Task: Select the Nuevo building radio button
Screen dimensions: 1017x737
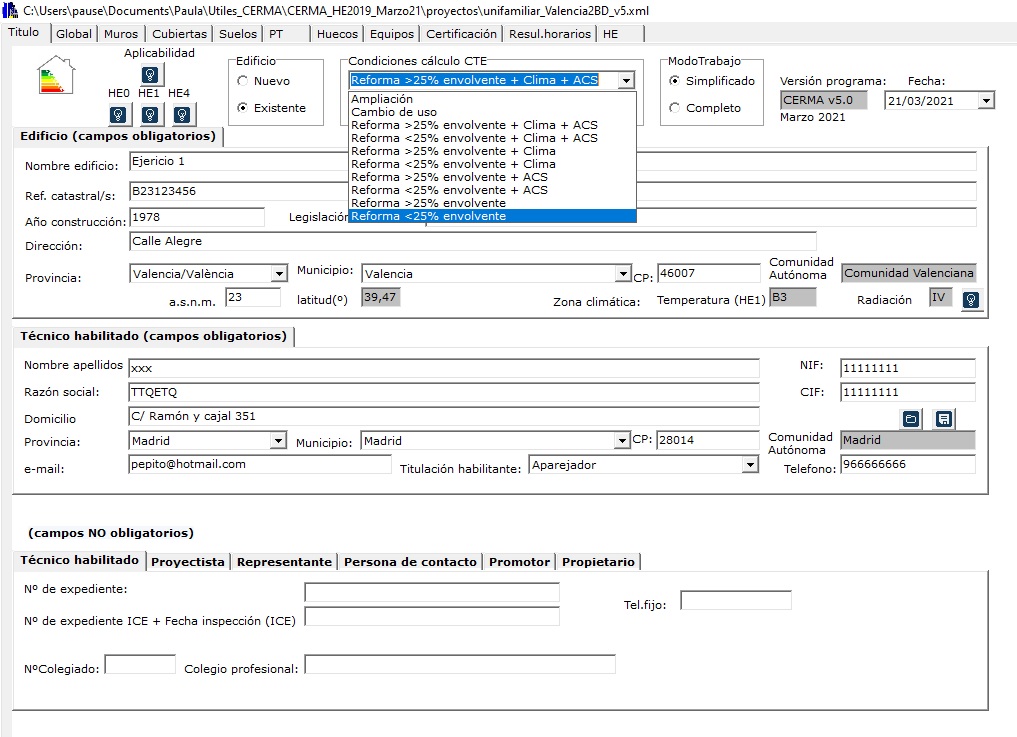Action: (243, 81)
